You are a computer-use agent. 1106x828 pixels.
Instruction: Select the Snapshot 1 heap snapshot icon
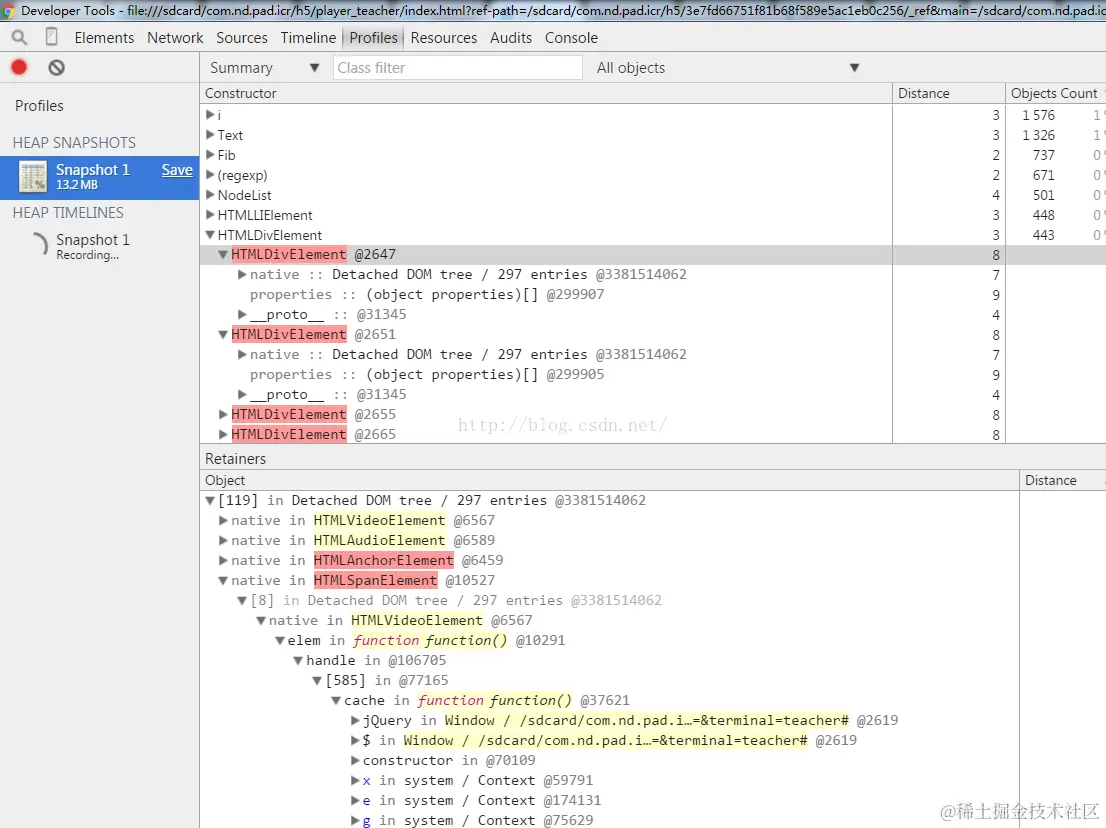click(x=32, y=176)
